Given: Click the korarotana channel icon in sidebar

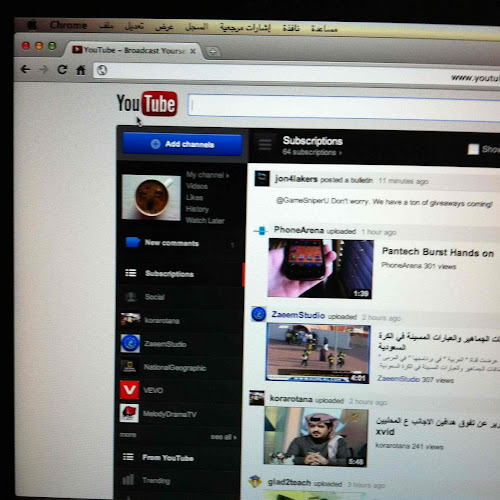Looking at the screenshot, I should pos(130,319).
